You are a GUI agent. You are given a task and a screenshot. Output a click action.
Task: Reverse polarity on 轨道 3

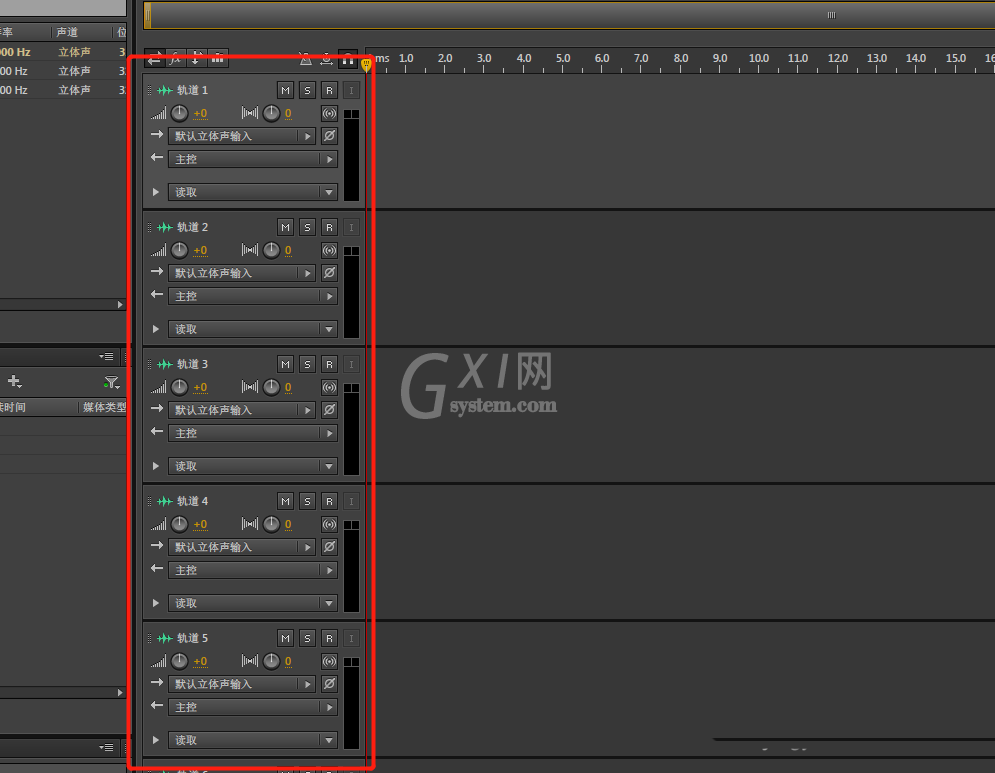pyautogui.click(x=329, y=410)
